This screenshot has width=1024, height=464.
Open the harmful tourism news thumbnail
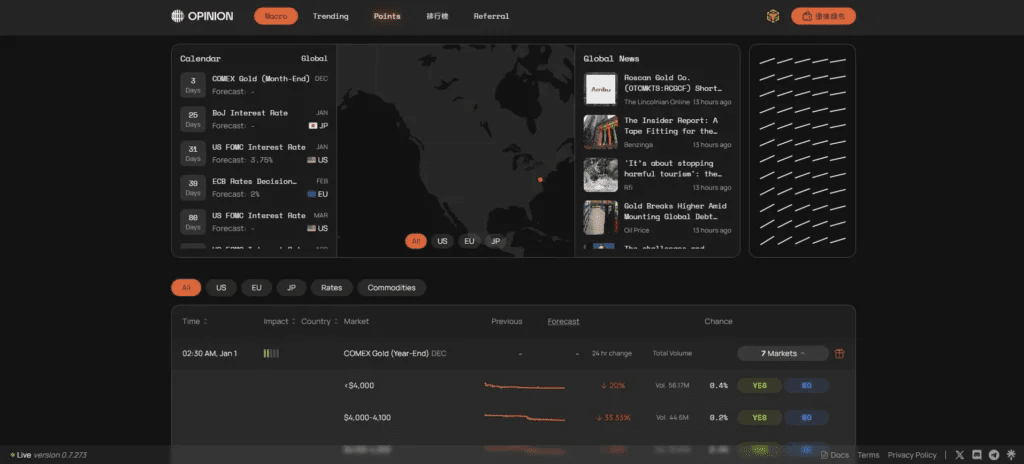click(600, 174)
